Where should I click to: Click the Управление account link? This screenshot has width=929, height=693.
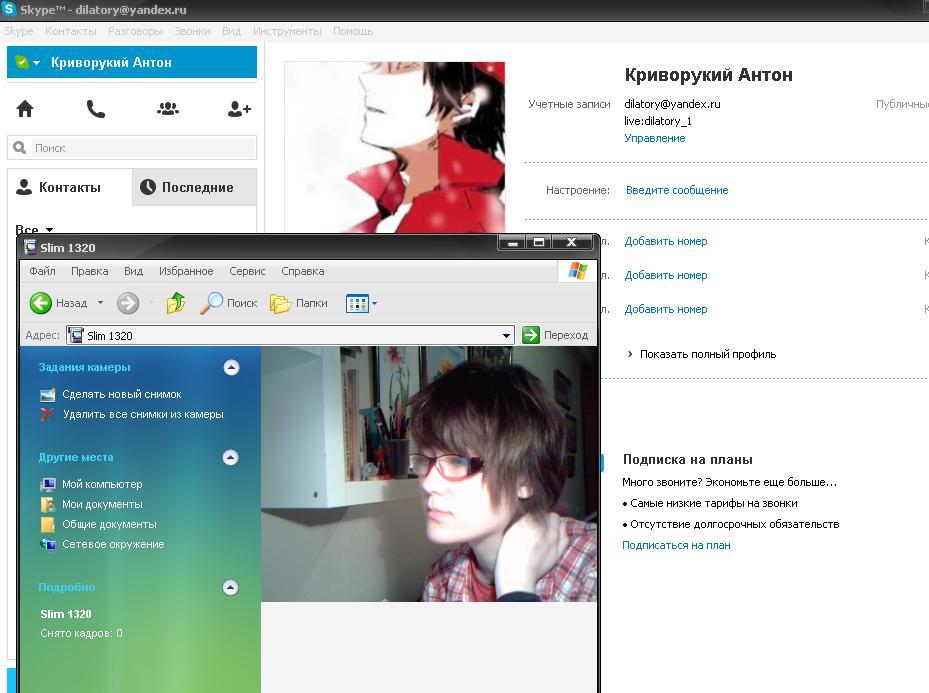coord(655,138)
